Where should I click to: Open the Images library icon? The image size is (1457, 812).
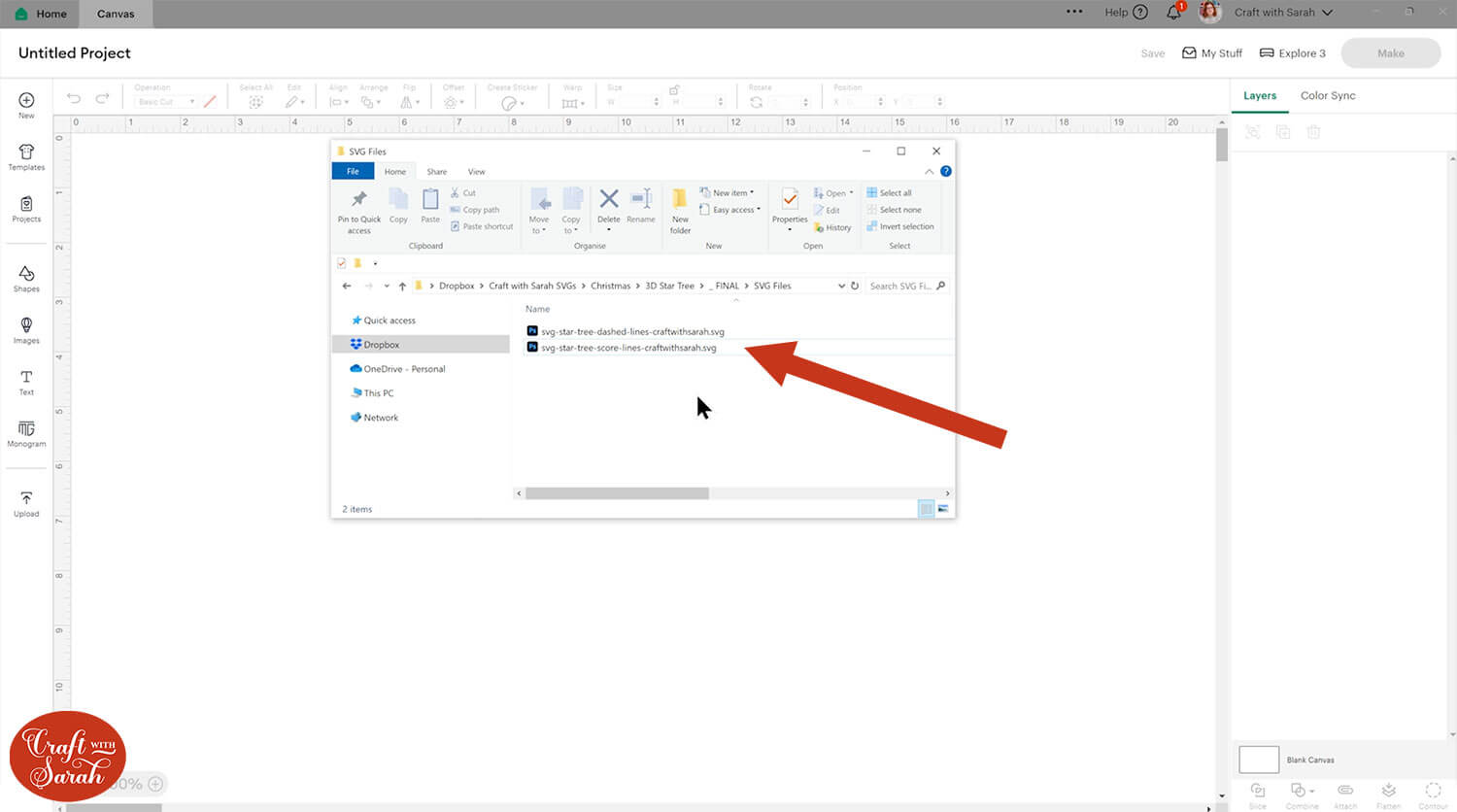click(26, 329)
